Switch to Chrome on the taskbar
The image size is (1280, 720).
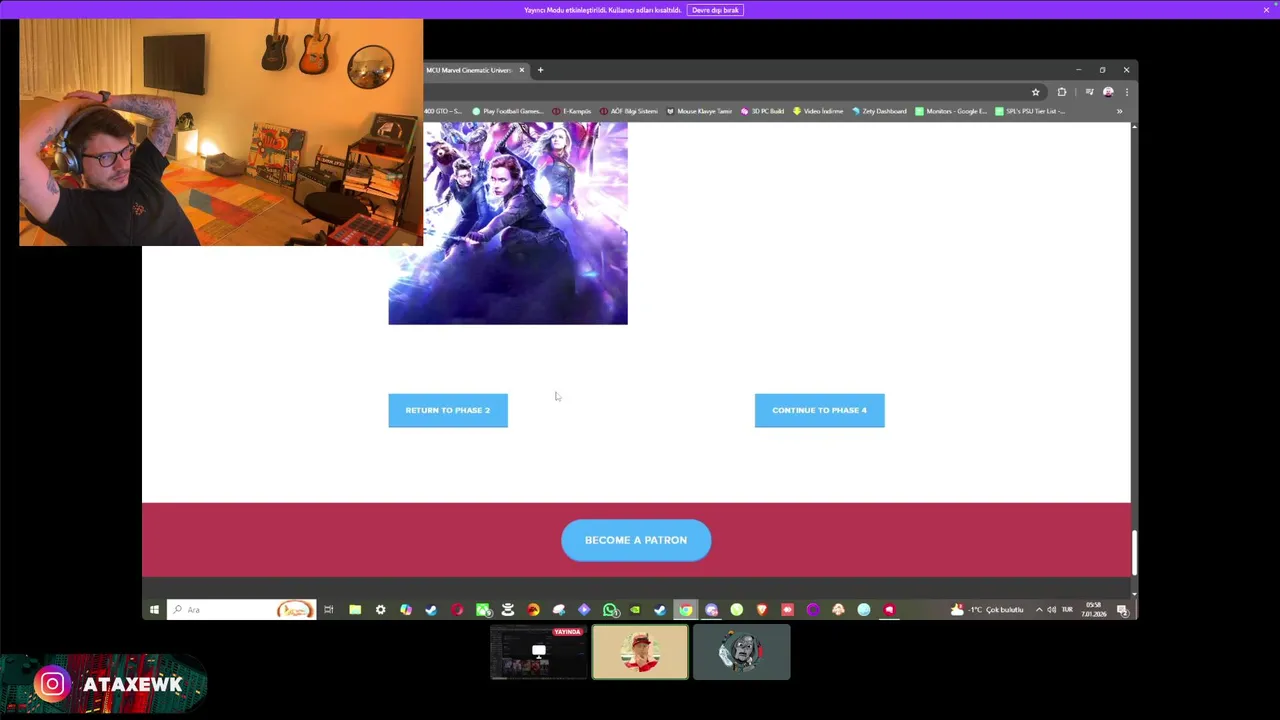click(686, 610)
